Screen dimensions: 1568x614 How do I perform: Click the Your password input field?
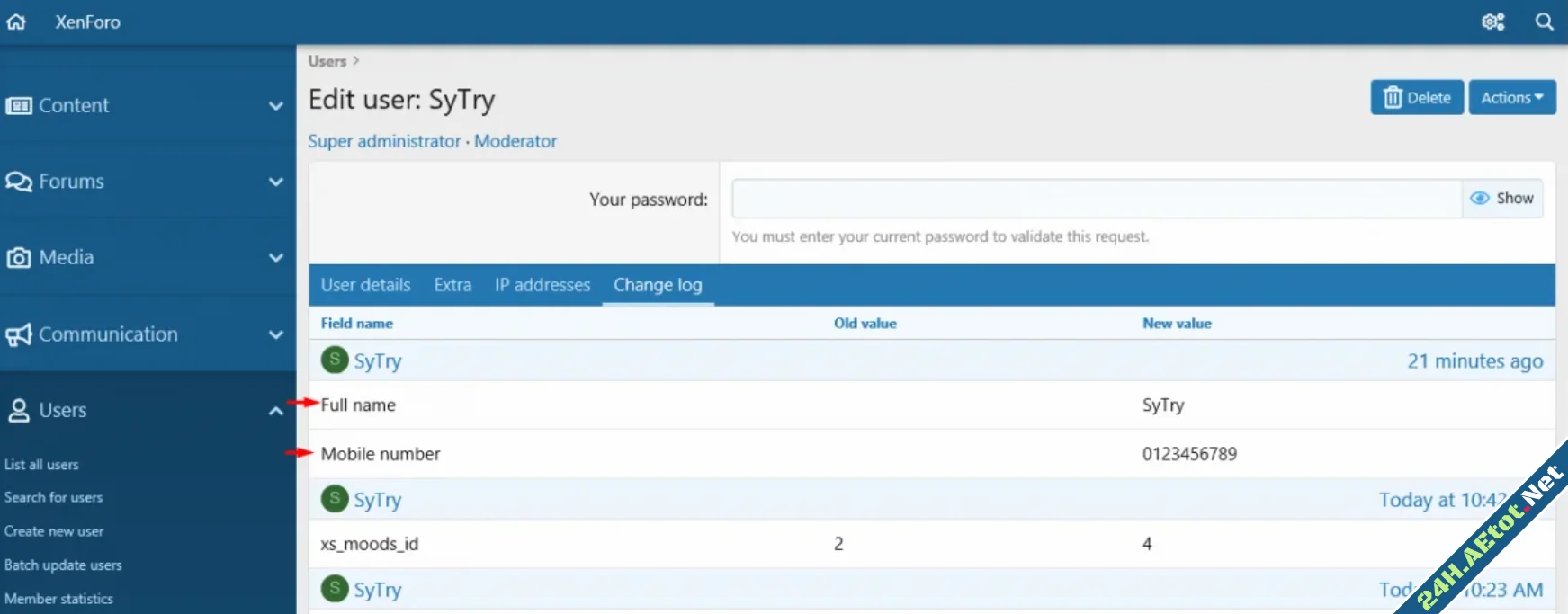(1096, 199)
